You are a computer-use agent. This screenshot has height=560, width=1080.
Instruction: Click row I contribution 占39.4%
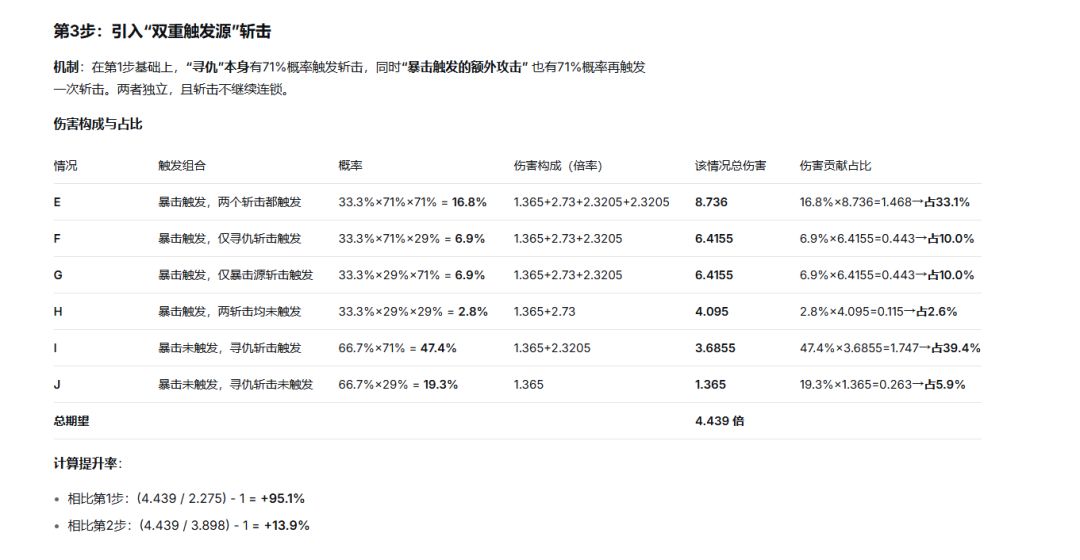(956, 348)
